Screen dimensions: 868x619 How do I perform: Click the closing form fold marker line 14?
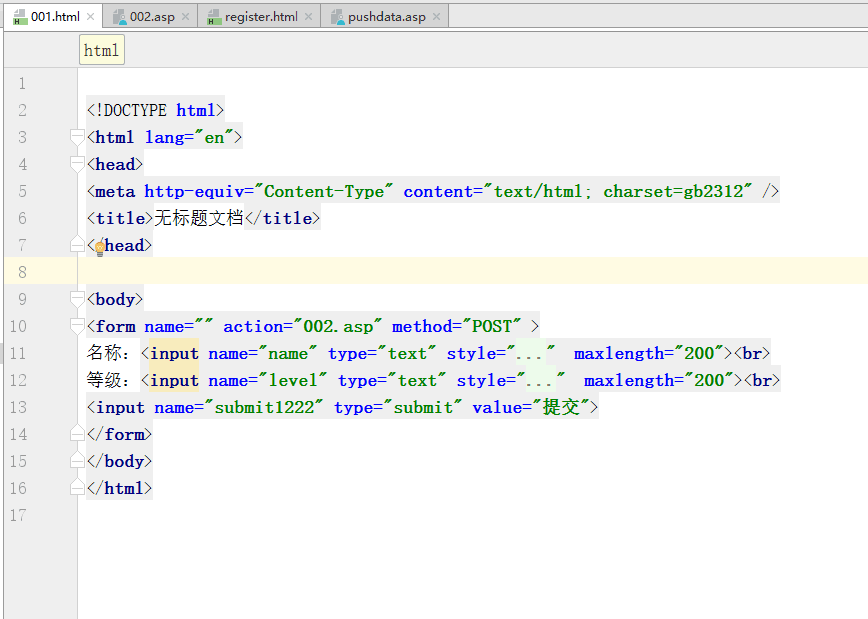pyautogui.click(x=78, y=434)
